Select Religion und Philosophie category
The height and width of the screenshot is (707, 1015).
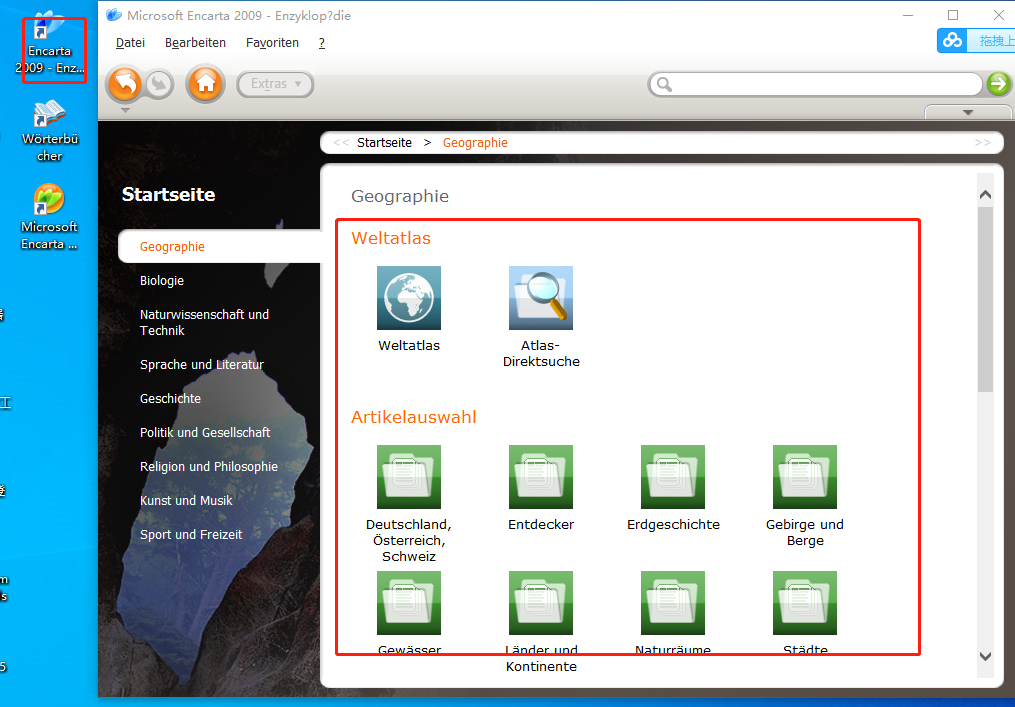coord(209,467)
